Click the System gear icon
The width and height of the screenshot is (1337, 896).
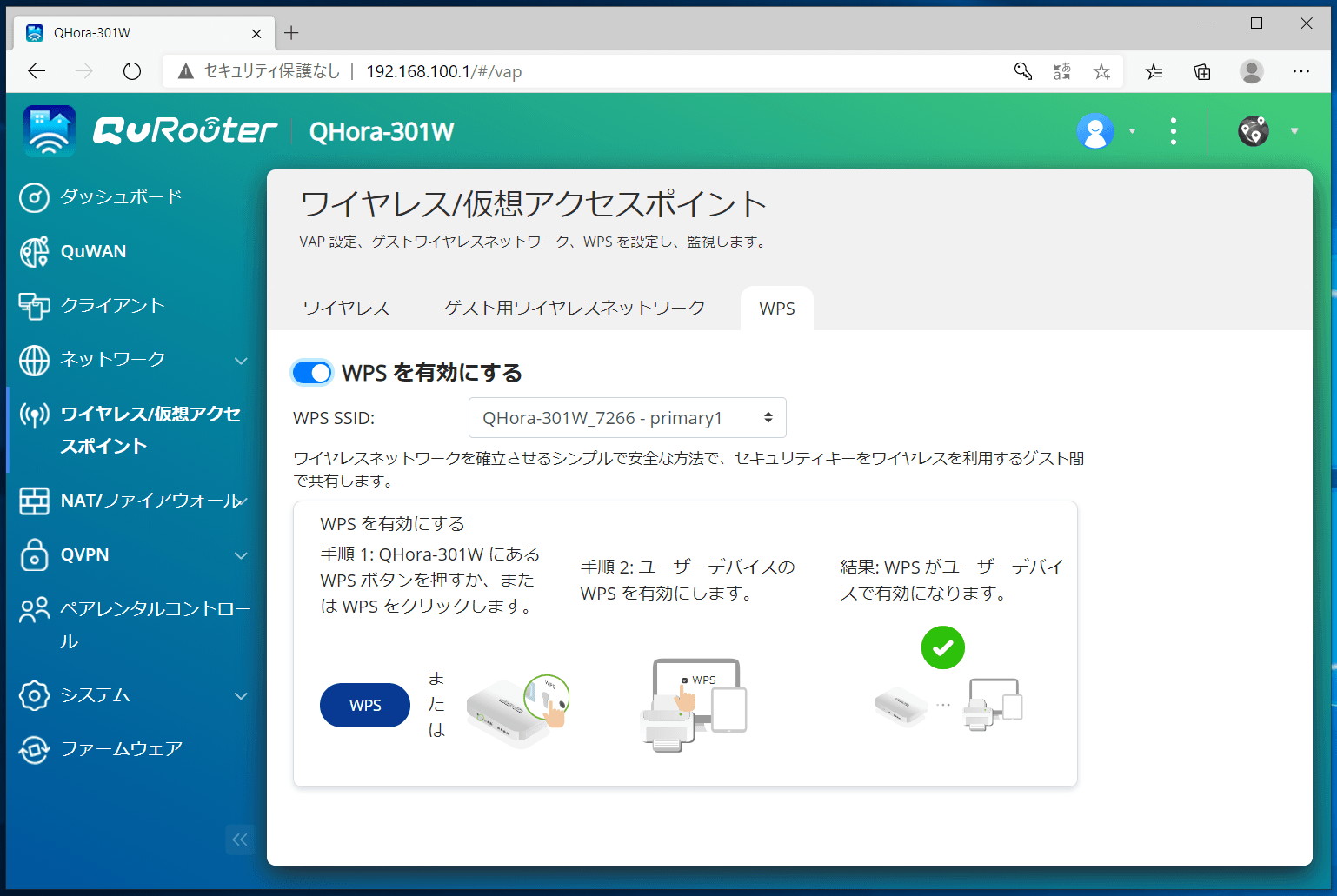[x=34, y=695]
